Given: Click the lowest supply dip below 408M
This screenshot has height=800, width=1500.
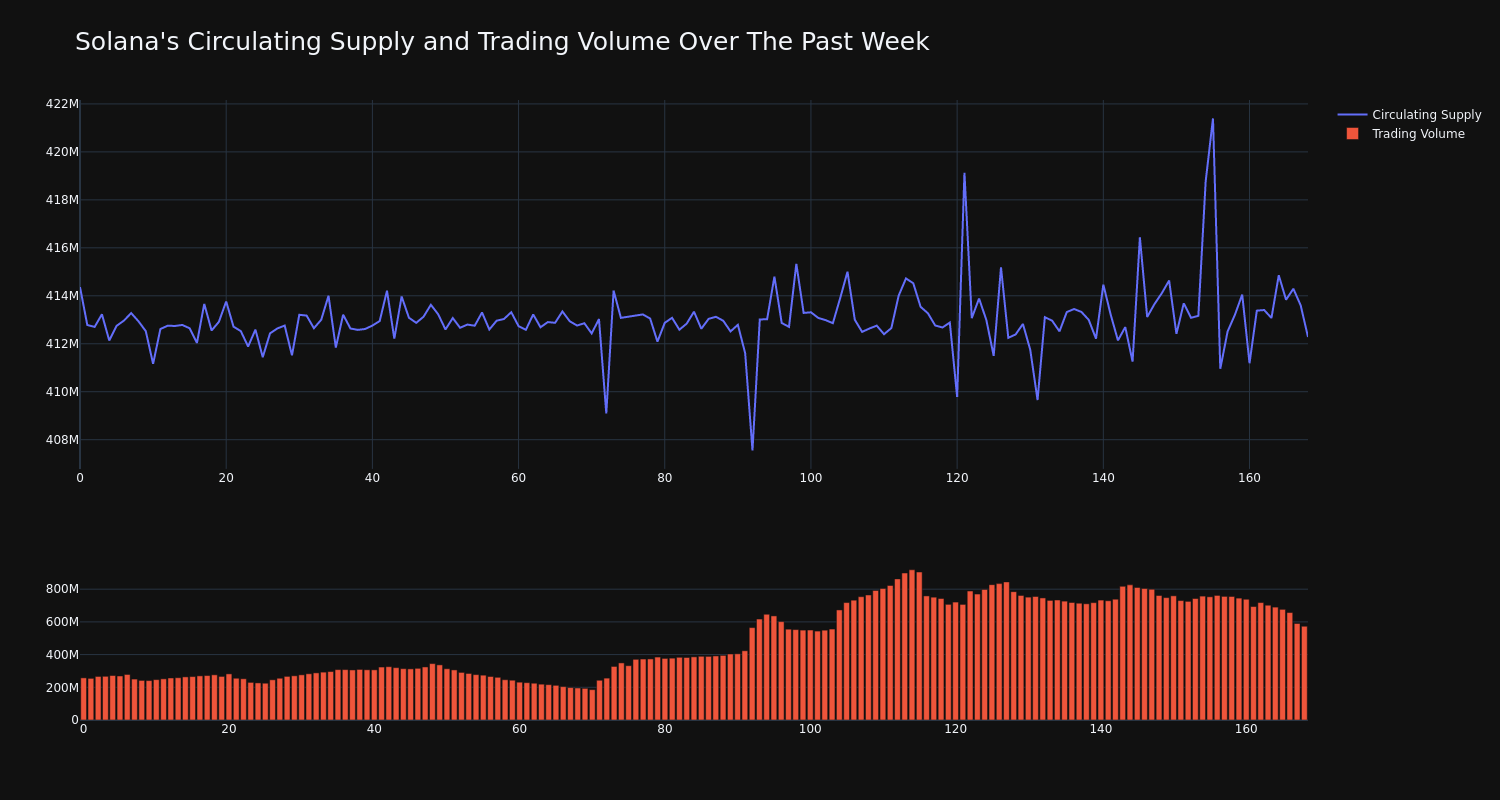Looking at the screenshot, I should coord(752,449).
